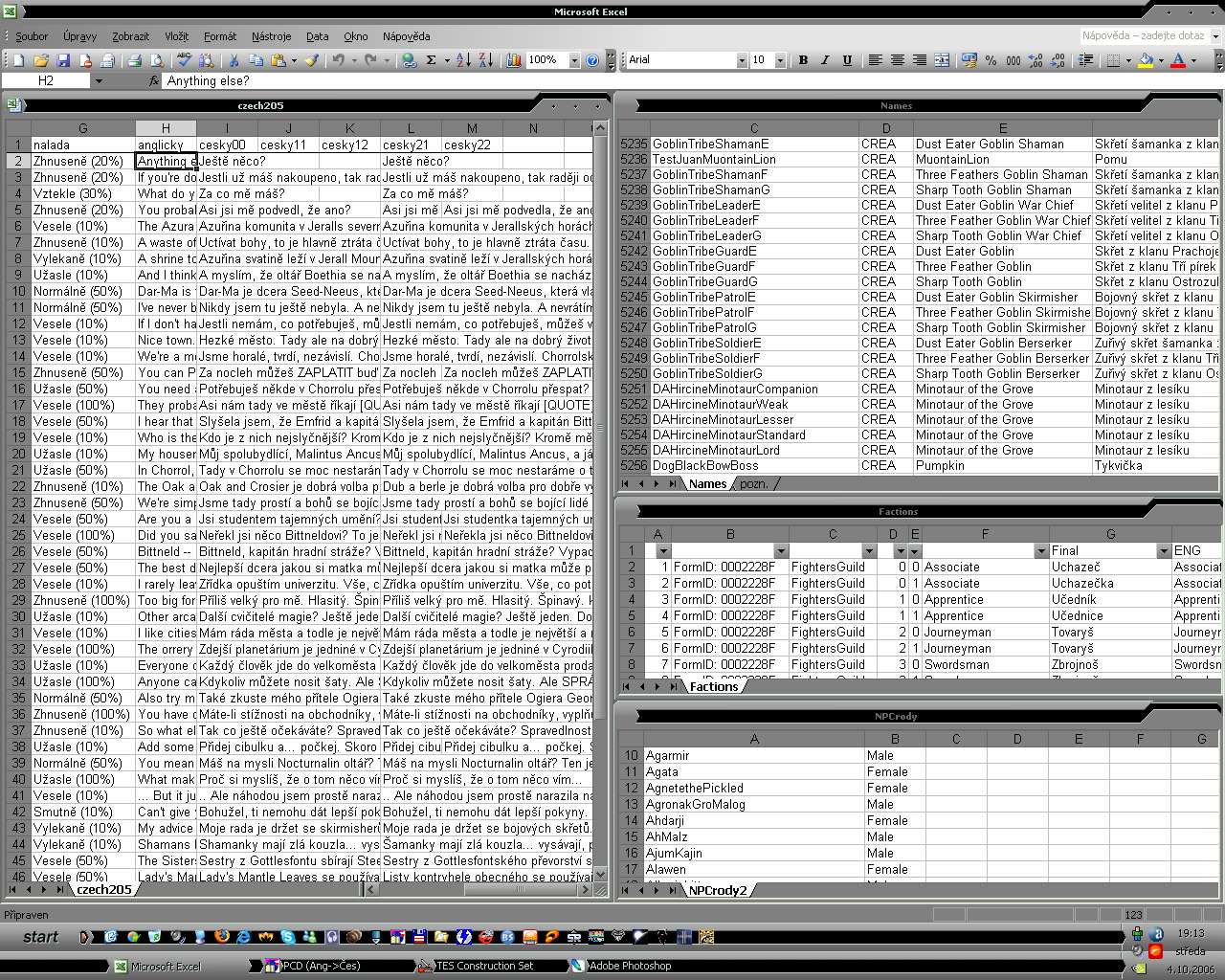Cut selection with the scissors icon
This screenshot has width=1225, height=980.
[234, 60]
